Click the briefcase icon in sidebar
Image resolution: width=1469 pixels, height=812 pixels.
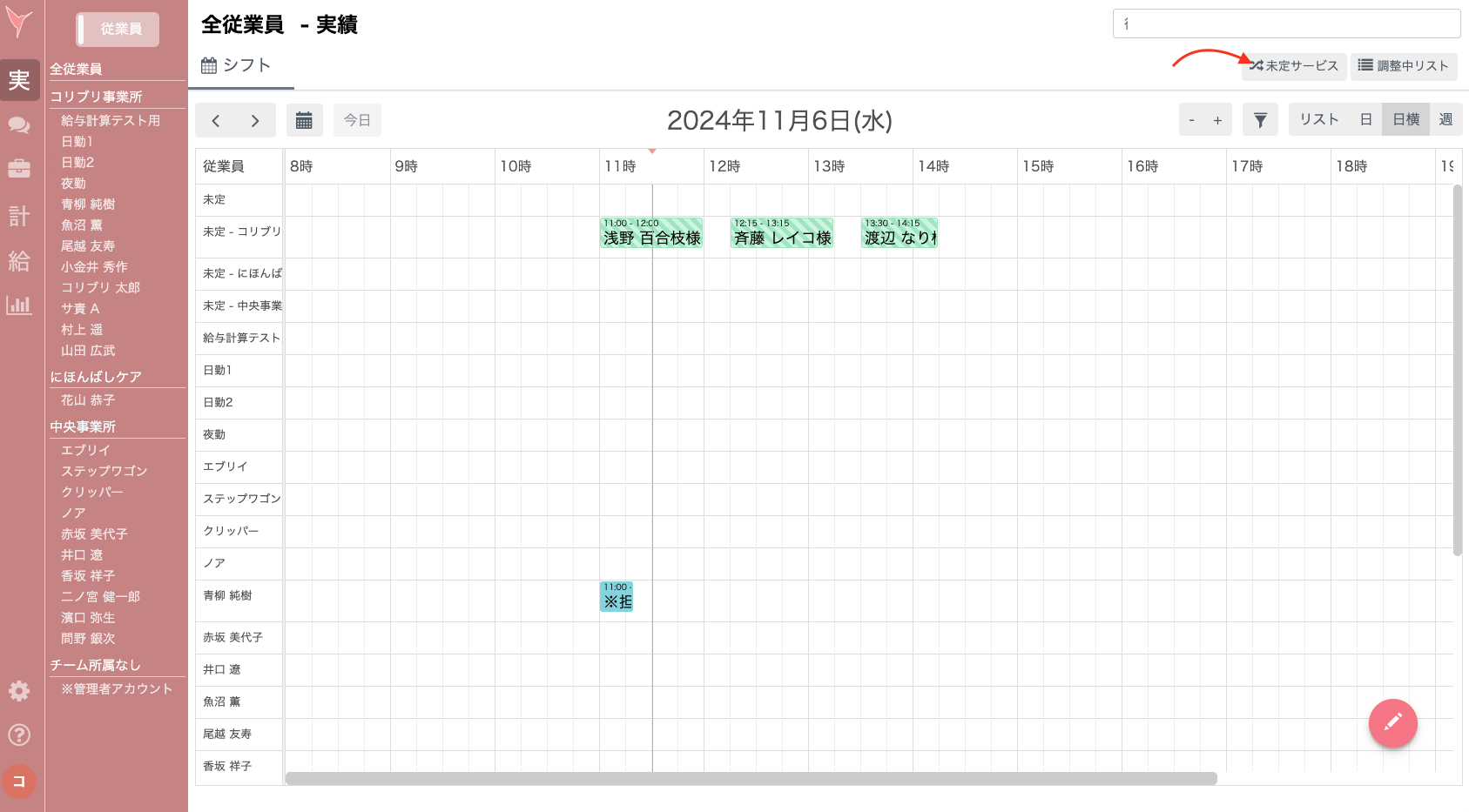tap(19, 169)
